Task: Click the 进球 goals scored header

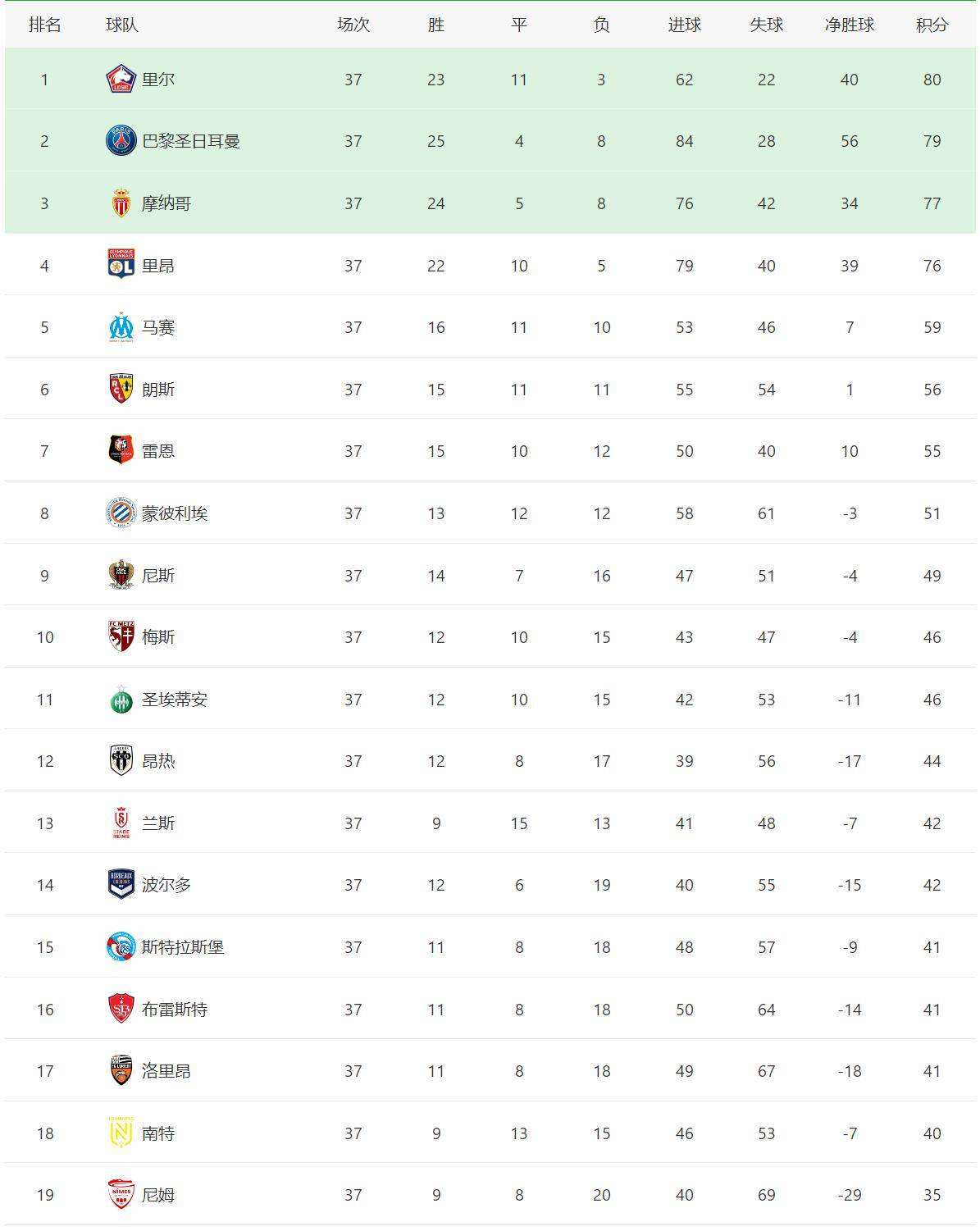Action: click(684, 25)
